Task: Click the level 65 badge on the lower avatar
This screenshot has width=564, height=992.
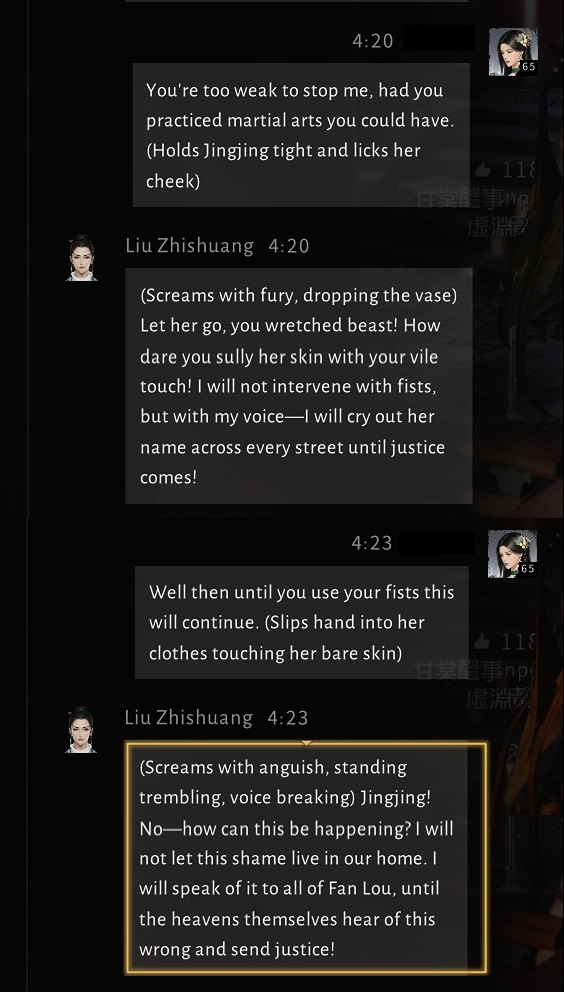Action: click(x=528, y=569)
